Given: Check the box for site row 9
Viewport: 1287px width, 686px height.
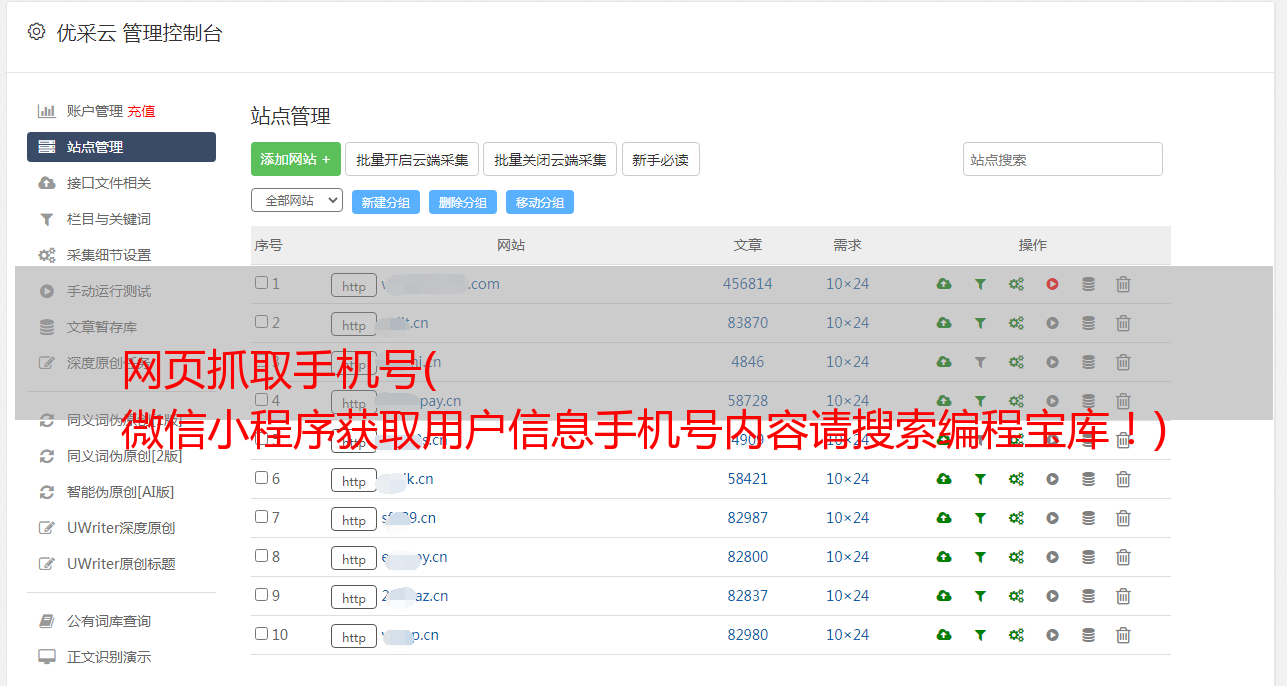Looking at the screenshot, I should click(x=261, y=595).
